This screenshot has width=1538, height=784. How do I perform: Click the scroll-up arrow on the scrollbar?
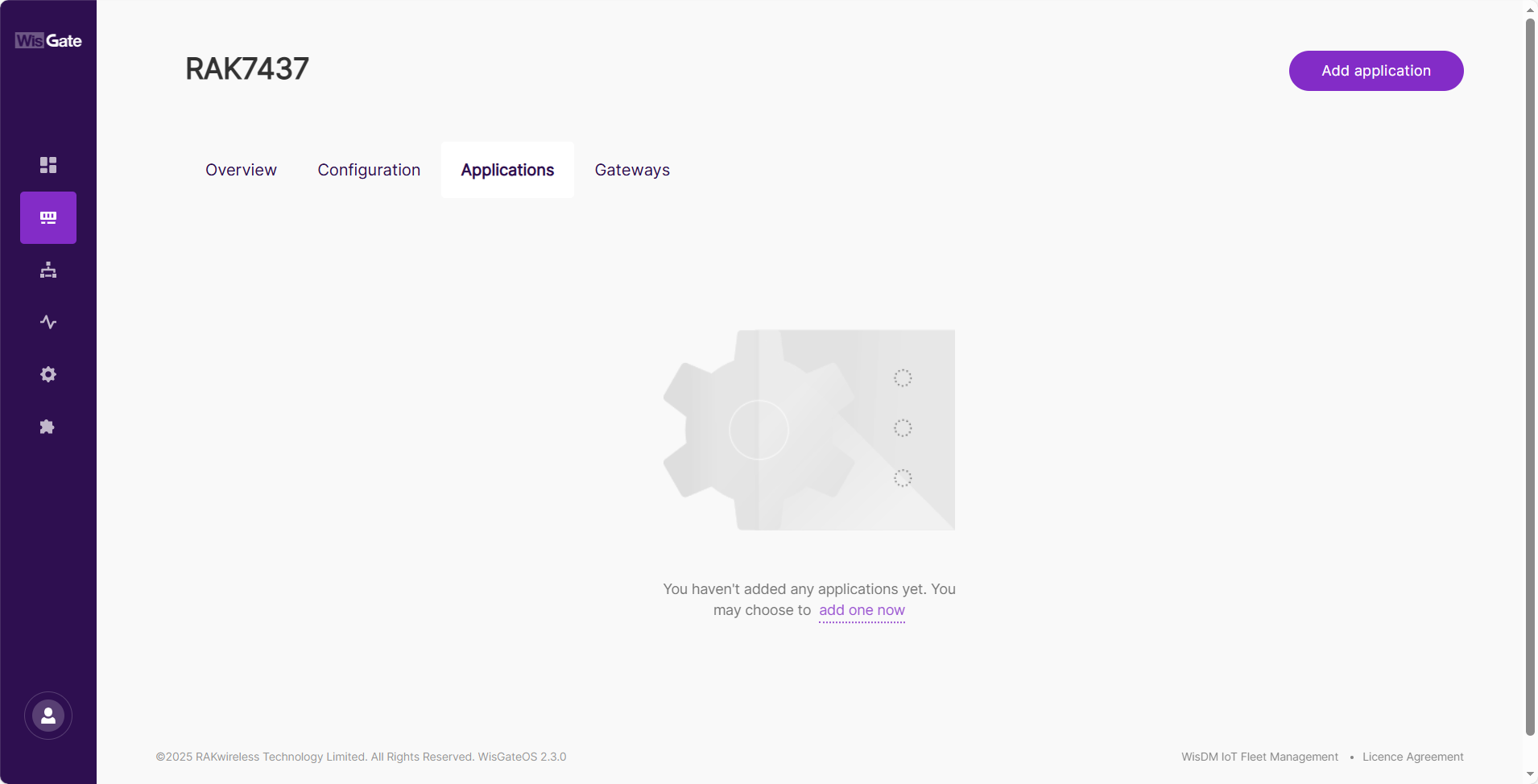pos(1528,9)
